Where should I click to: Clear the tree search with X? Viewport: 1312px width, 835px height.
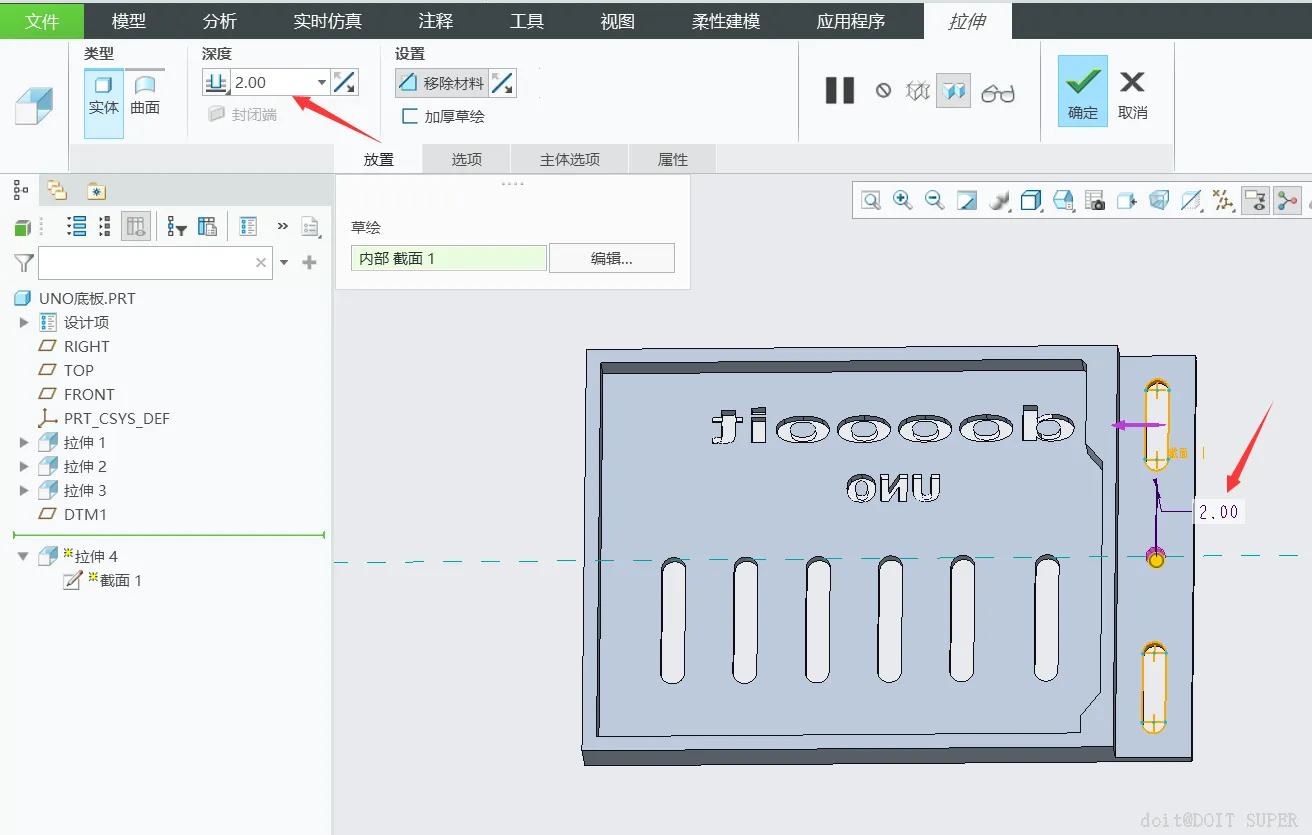tap(262, 263)
